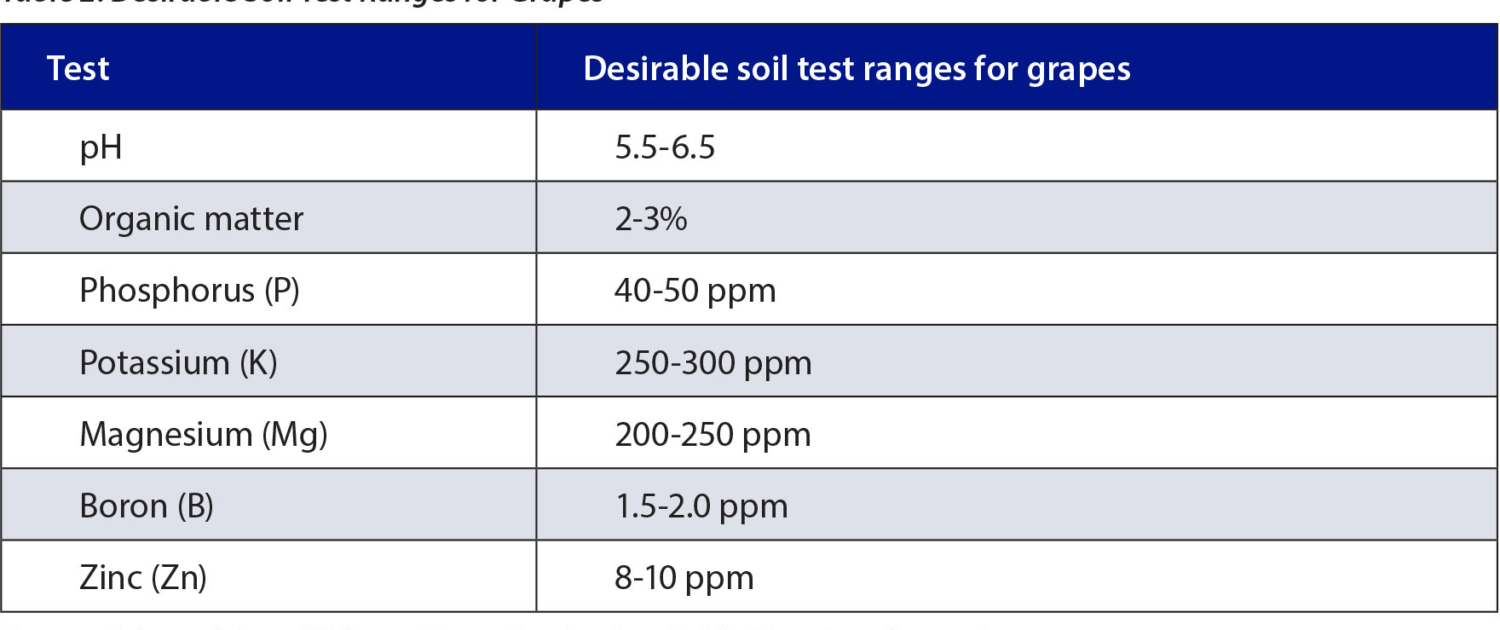Viewport: 1500px width, 630px height.
Task: Click the 1.5-2.0 ppm boron value
Action: click(701, 506)
